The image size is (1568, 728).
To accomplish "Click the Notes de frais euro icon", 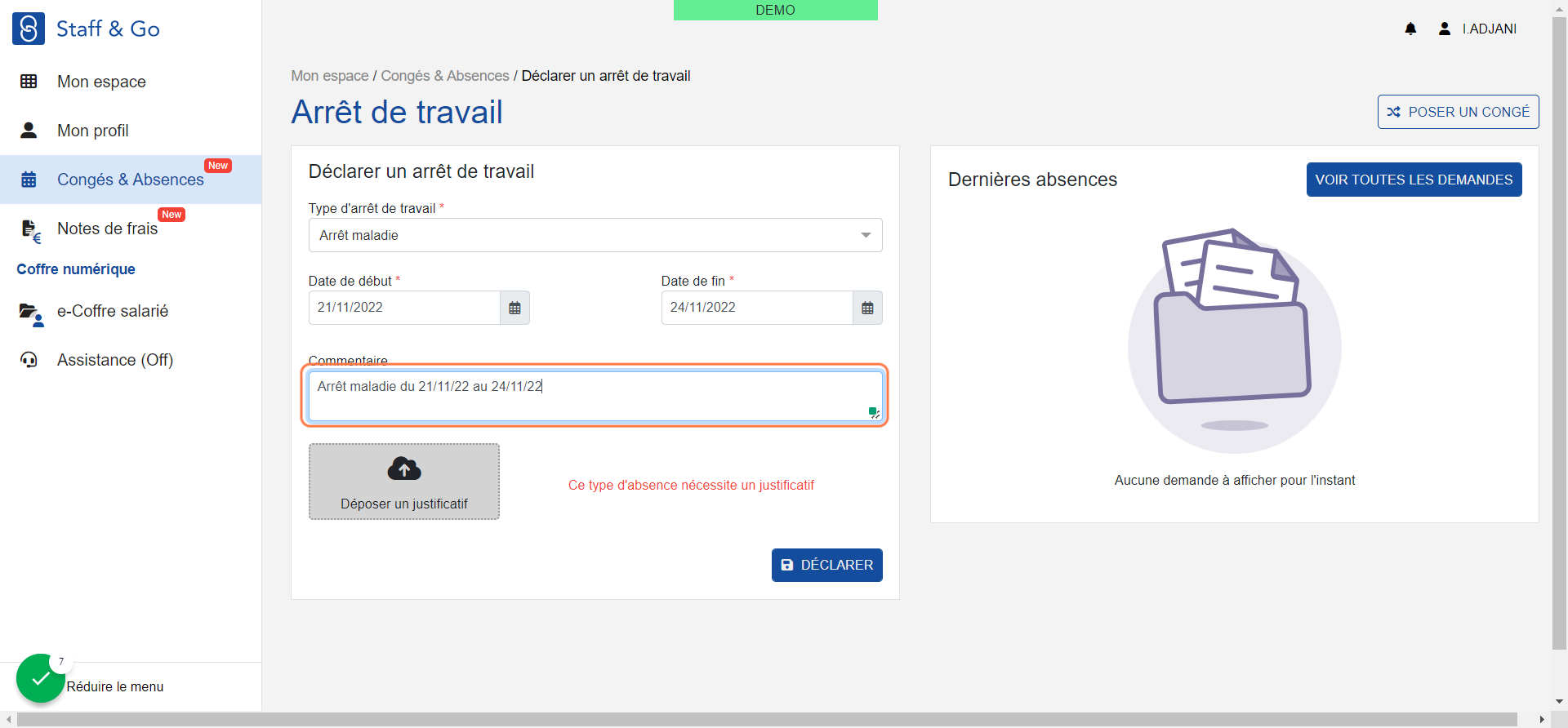I will click(x=30, y=231).
